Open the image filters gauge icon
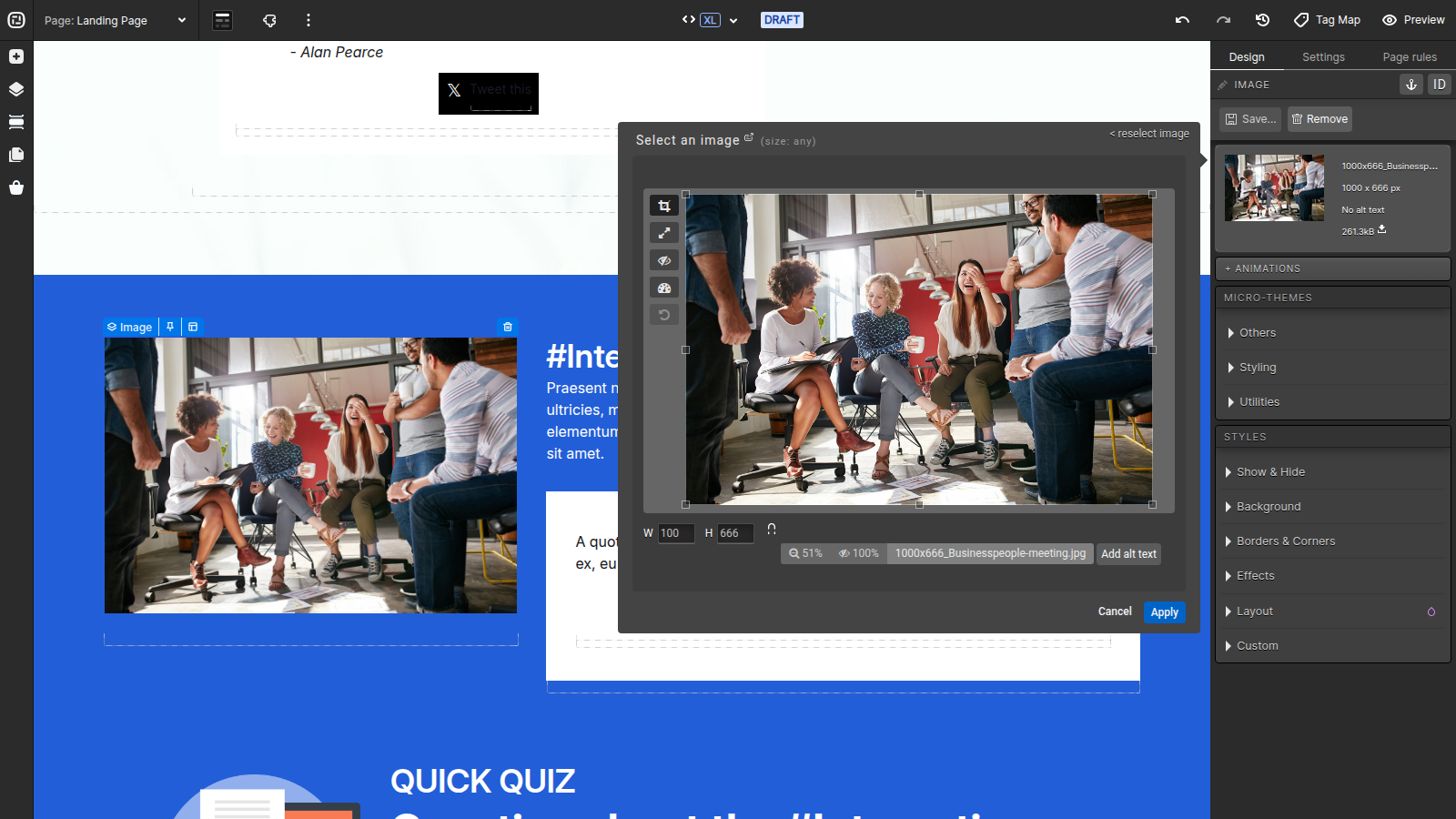 coord(664,288)
